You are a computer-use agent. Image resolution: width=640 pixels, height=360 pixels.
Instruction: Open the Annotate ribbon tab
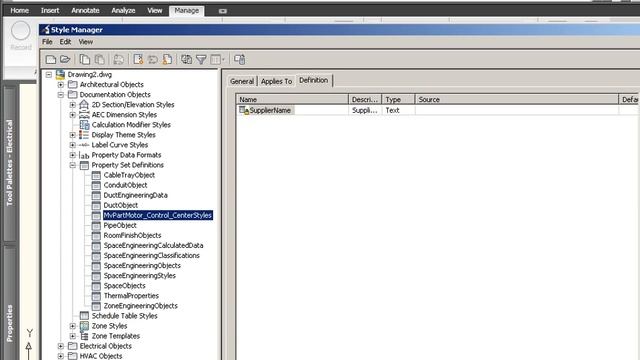click(x=85, y=11)
